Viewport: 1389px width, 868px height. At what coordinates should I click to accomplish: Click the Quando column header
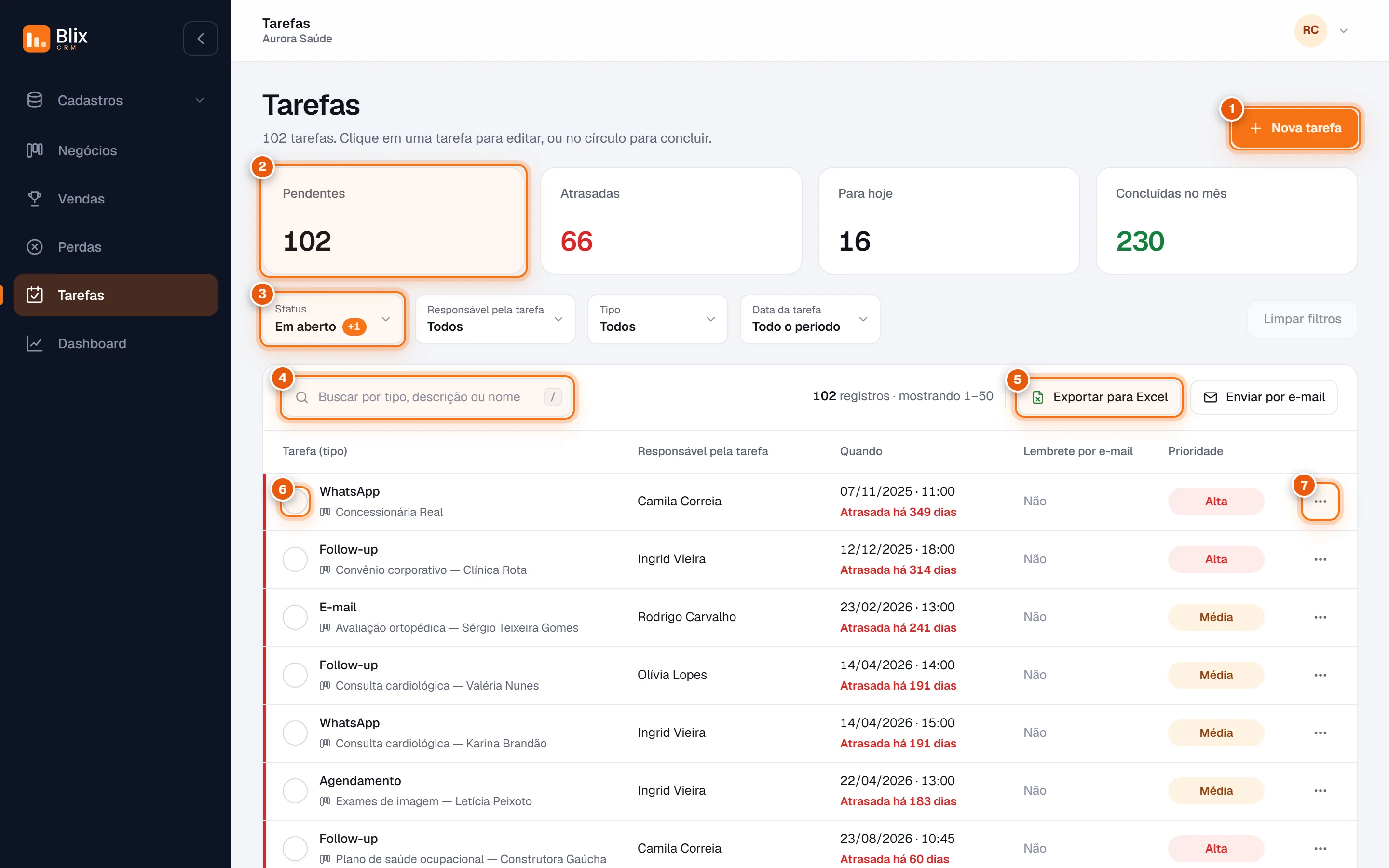(x=861, y=451)
